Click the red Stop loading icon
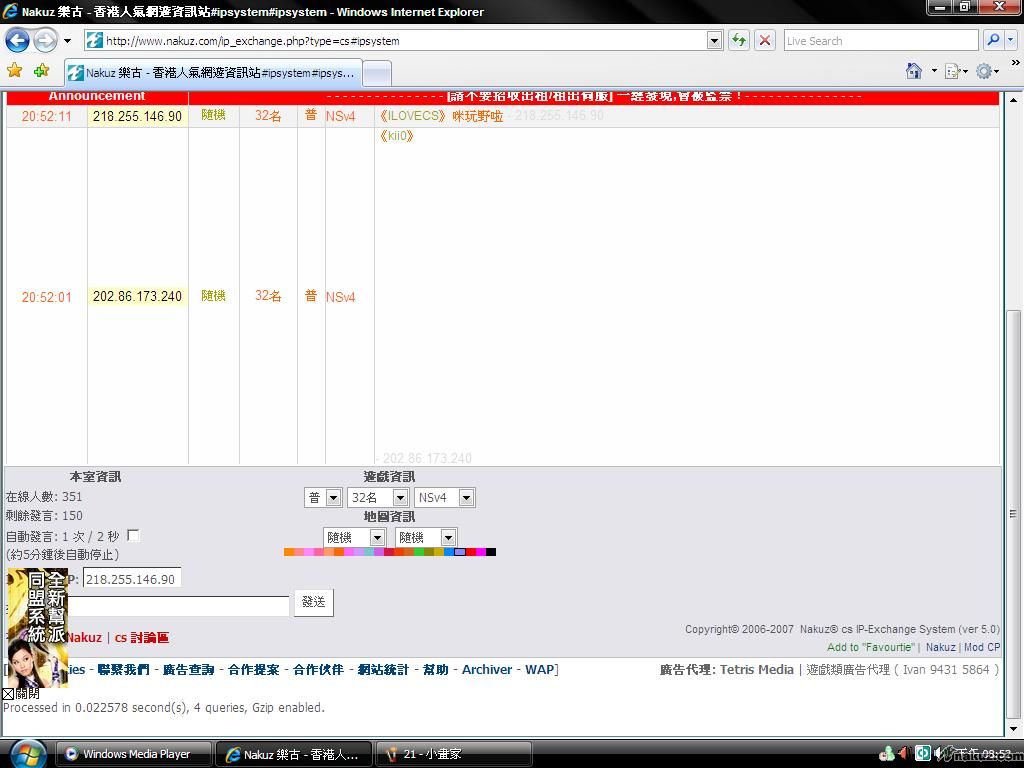This screenshot has height=768, width=1032. click(765, 40)
